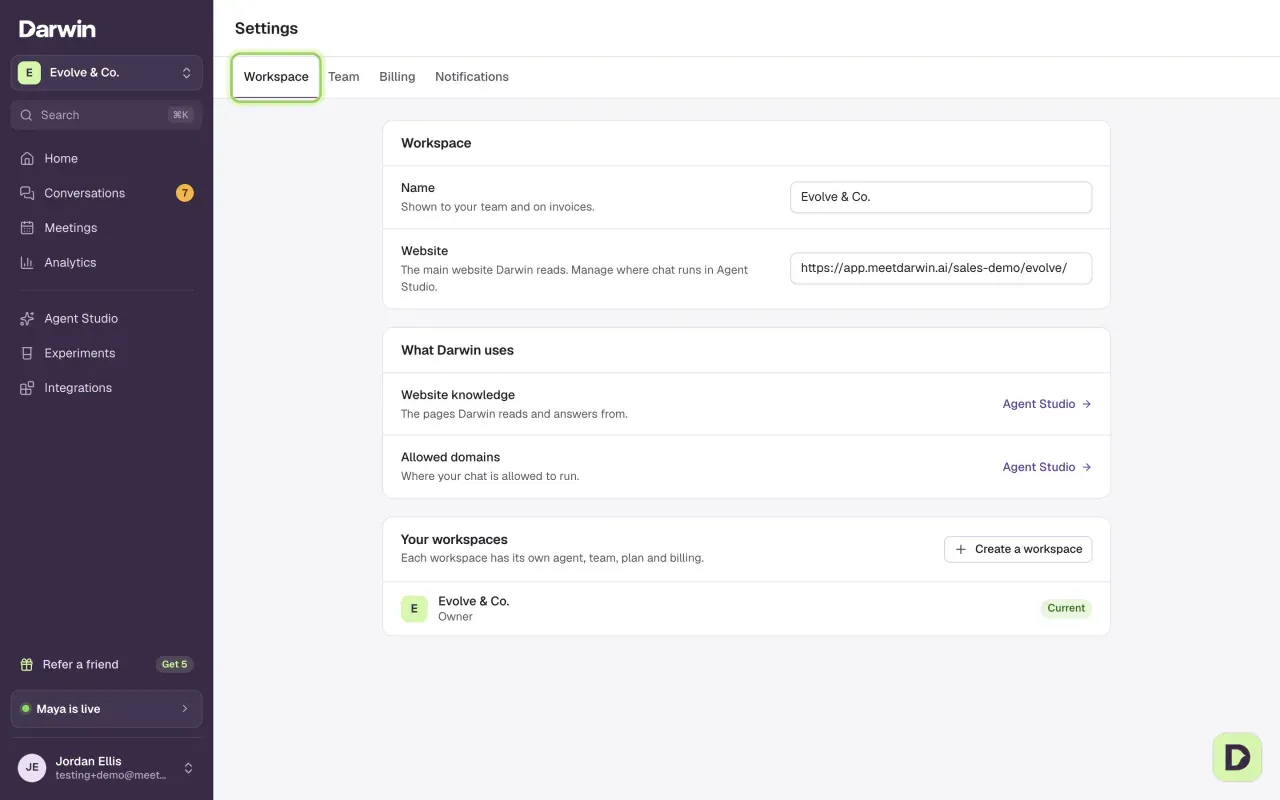Viewport: 1280px width, 800px height.
Task: Click the Maya is live button
Action: pyautogui.click(x=106, y=709)
